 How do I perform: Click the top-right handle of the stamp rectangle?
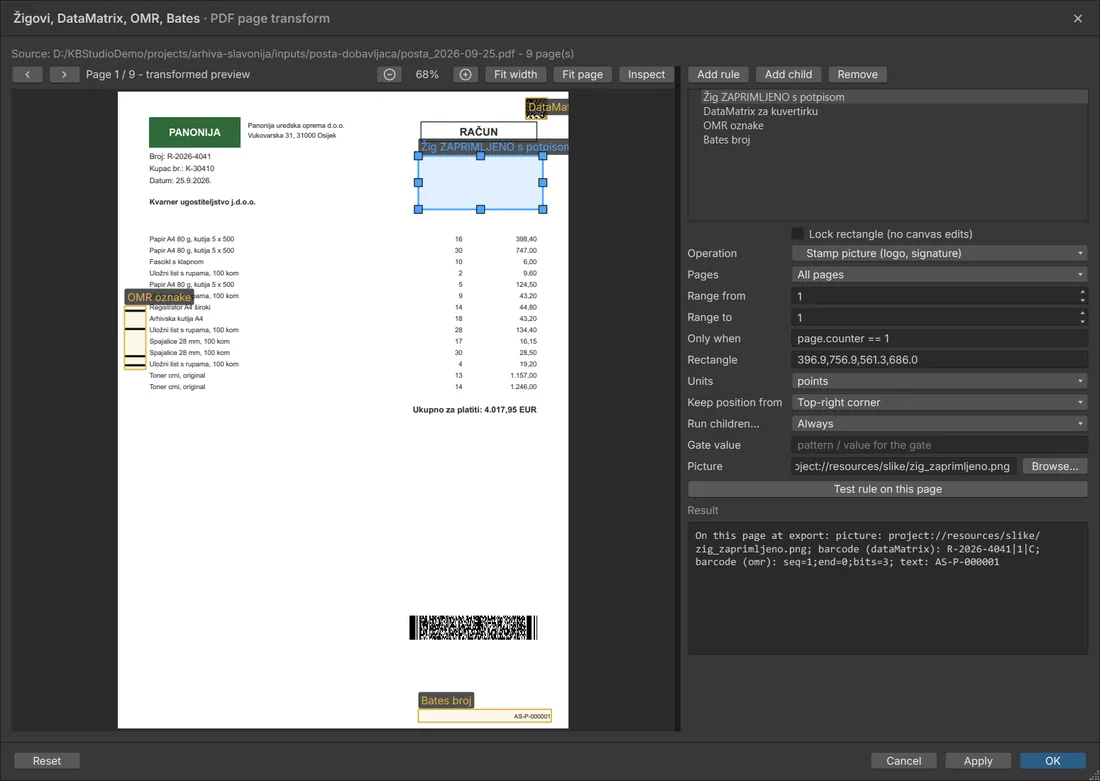click(543, 156)
